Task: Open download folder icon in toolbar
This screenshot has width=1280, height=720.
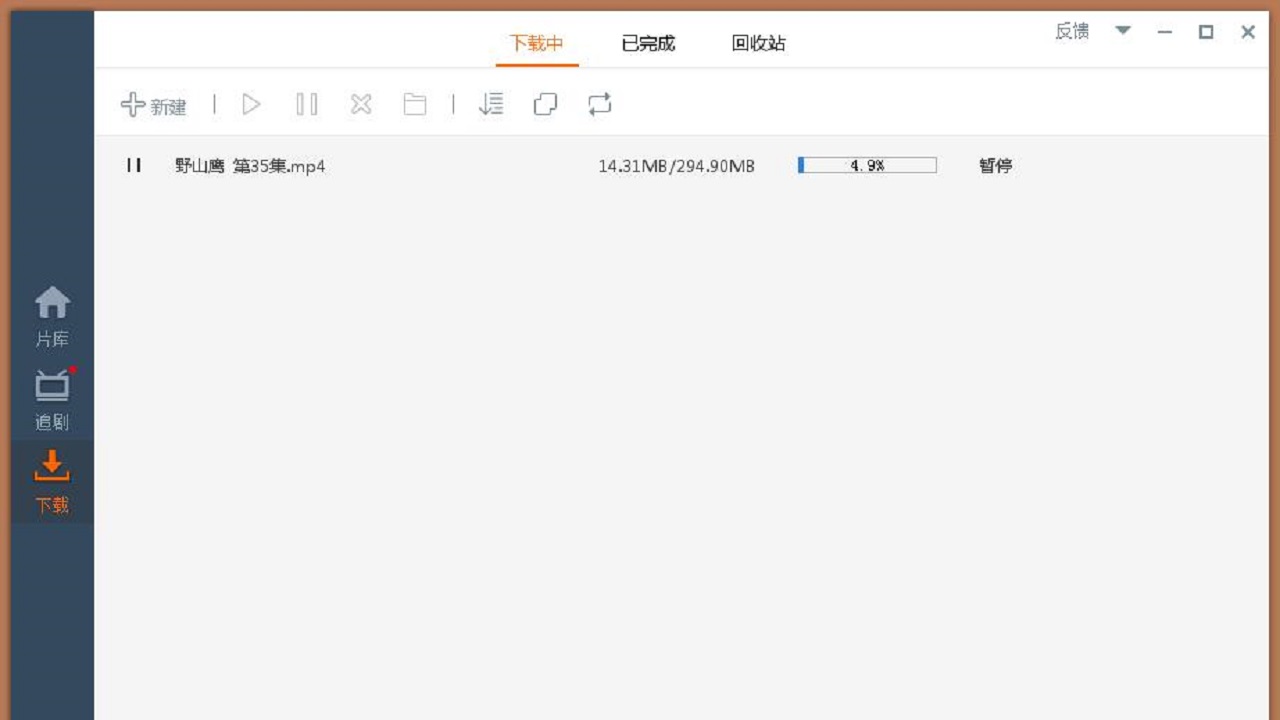Action: (x=415, y=104)
